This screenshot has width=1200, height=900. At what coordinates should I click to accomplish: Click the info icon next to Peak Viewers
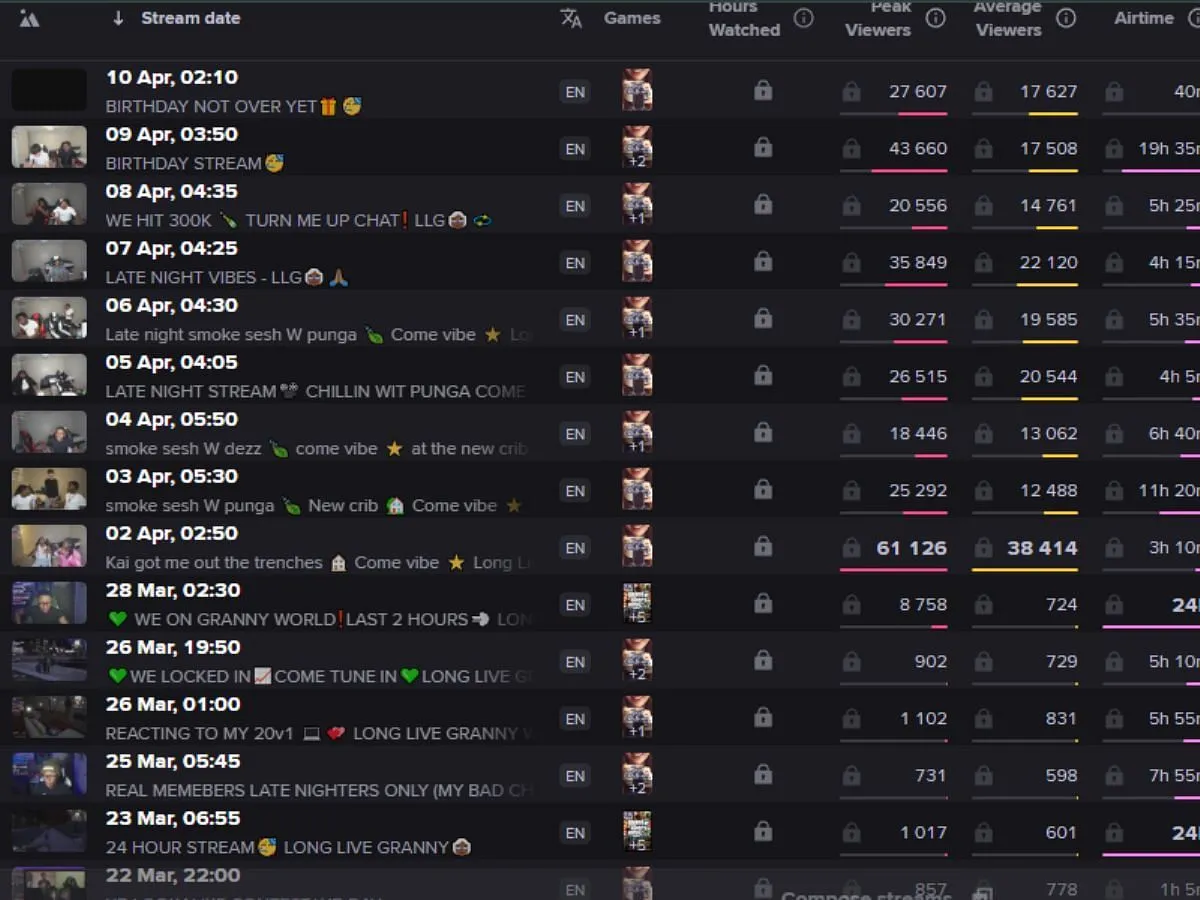tap(935, 18)
